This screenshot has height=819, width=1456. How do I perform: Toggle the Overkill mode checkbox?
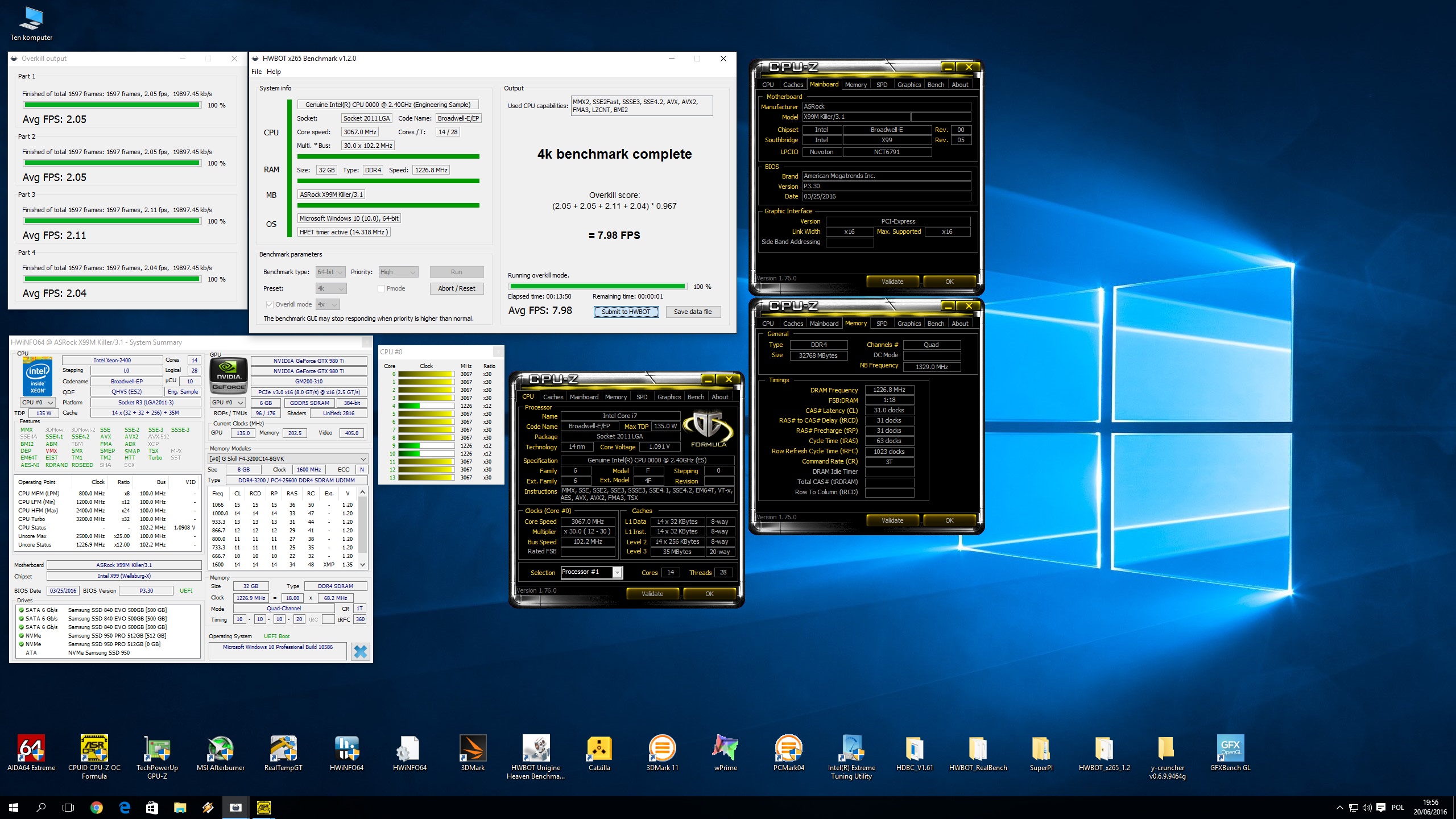click(x=270, y=304)
